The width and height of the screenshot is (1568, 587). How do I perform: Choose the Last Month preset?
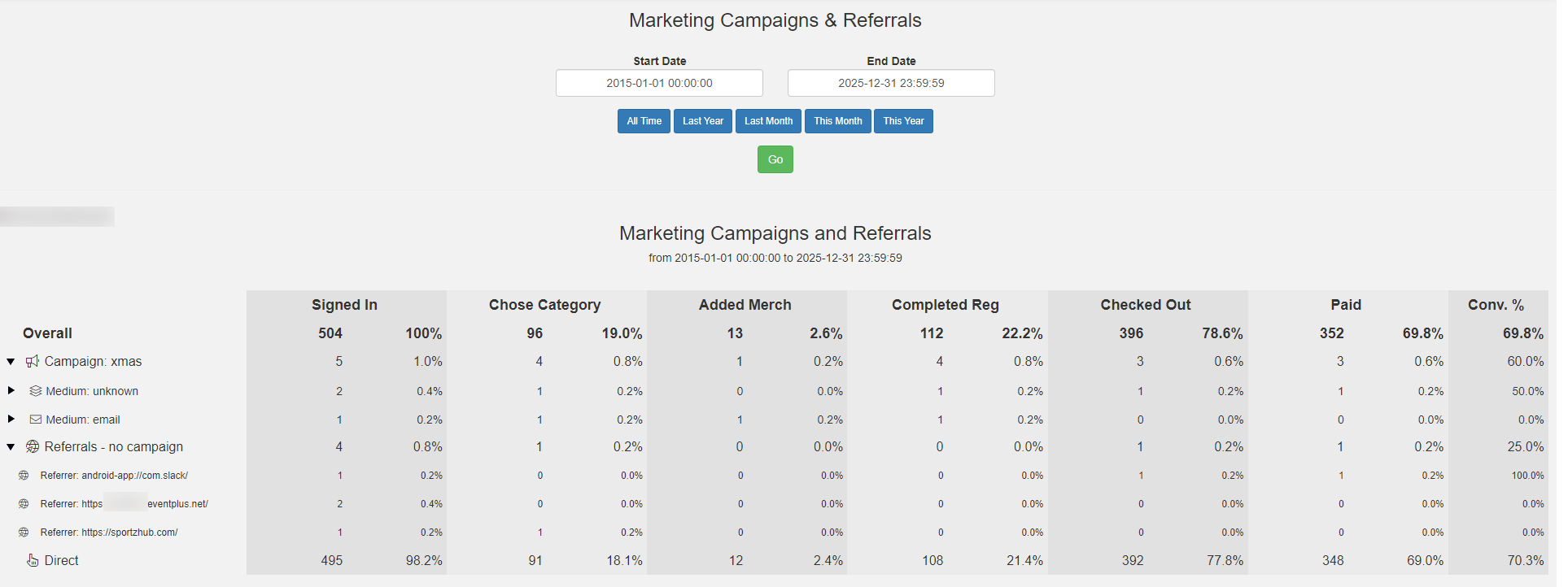coord(768,121)
